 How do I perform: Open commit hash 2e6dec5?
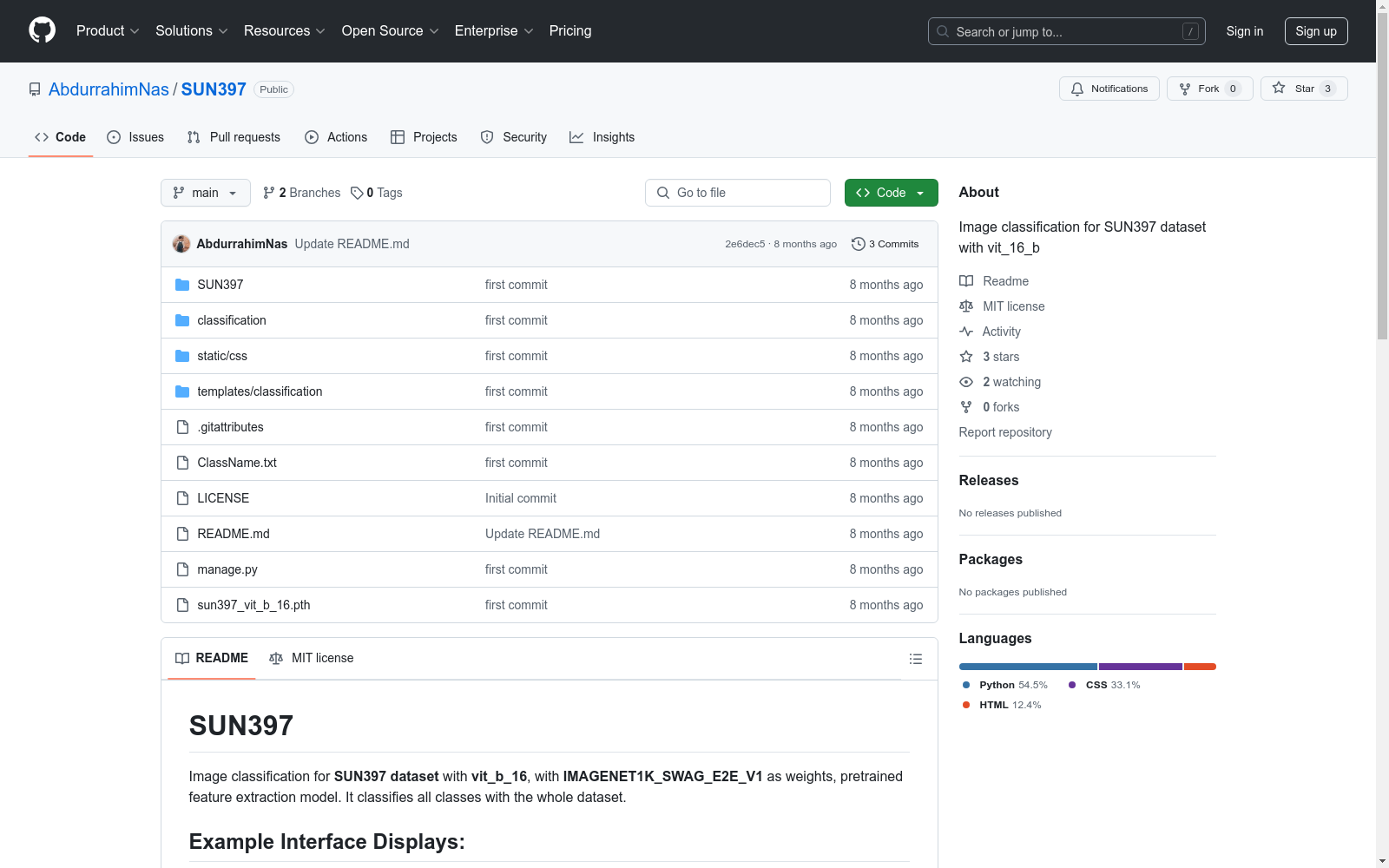click(x=745, y=244)
